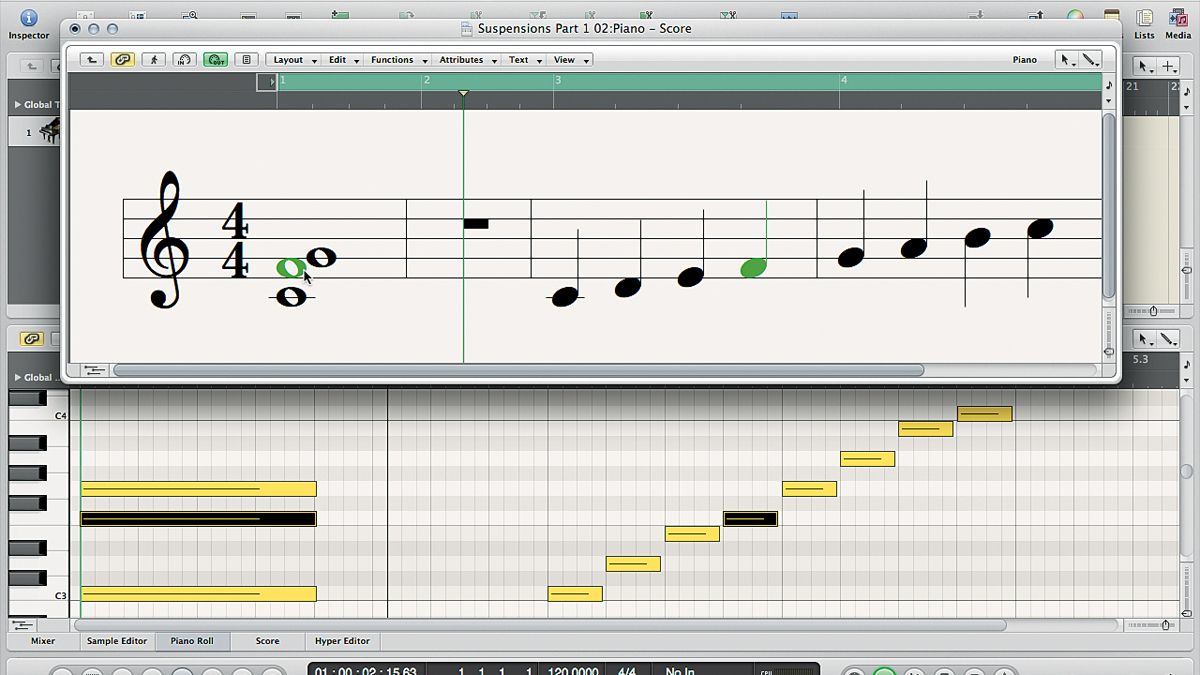Viewport: 1200px width, 675px height.
Task: Click the tempo value 120.0000 in transport
Action: click(574, 670)
